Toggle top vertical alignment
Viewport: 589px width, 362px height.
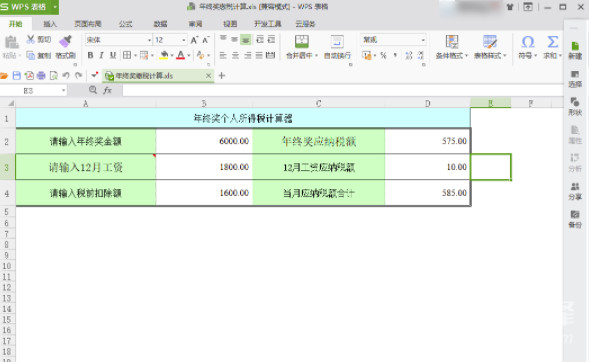click(x=223, y=39)
